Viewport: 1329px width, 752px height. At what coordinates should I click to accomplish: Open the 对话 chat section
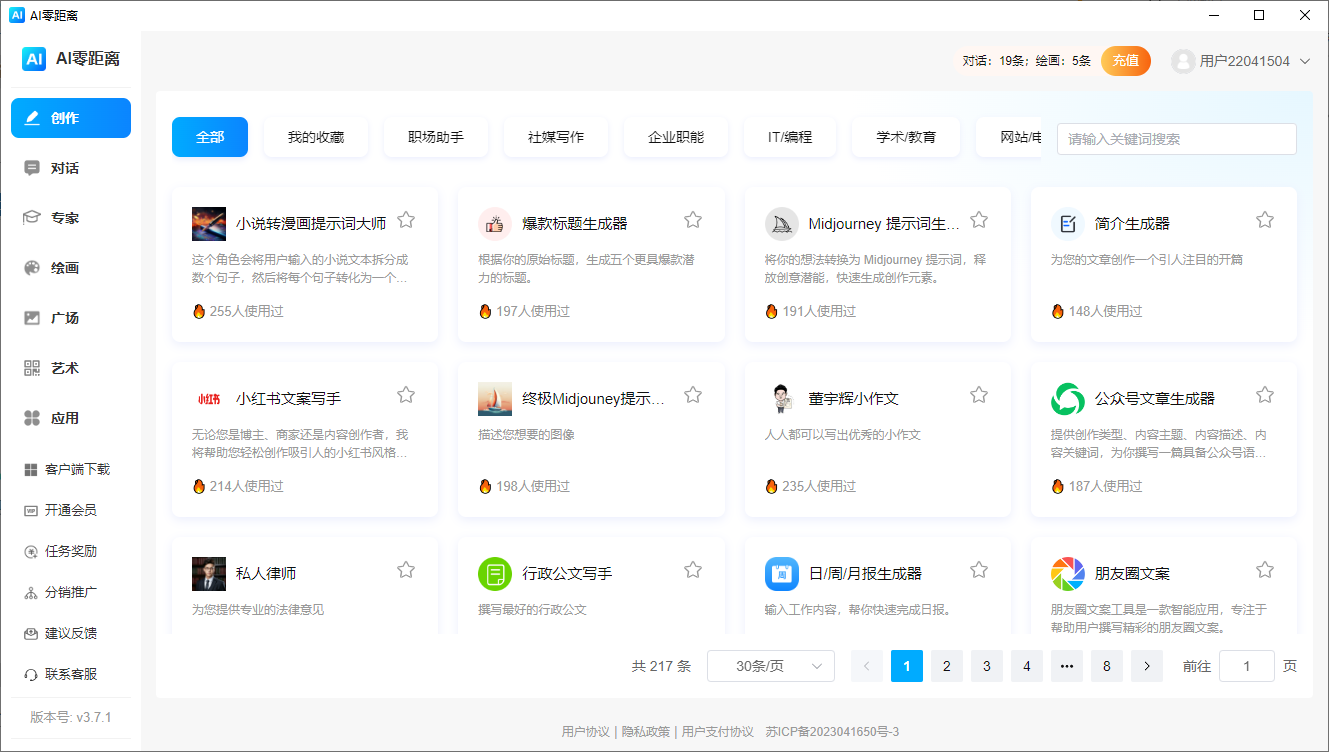[x=71, y=168]
